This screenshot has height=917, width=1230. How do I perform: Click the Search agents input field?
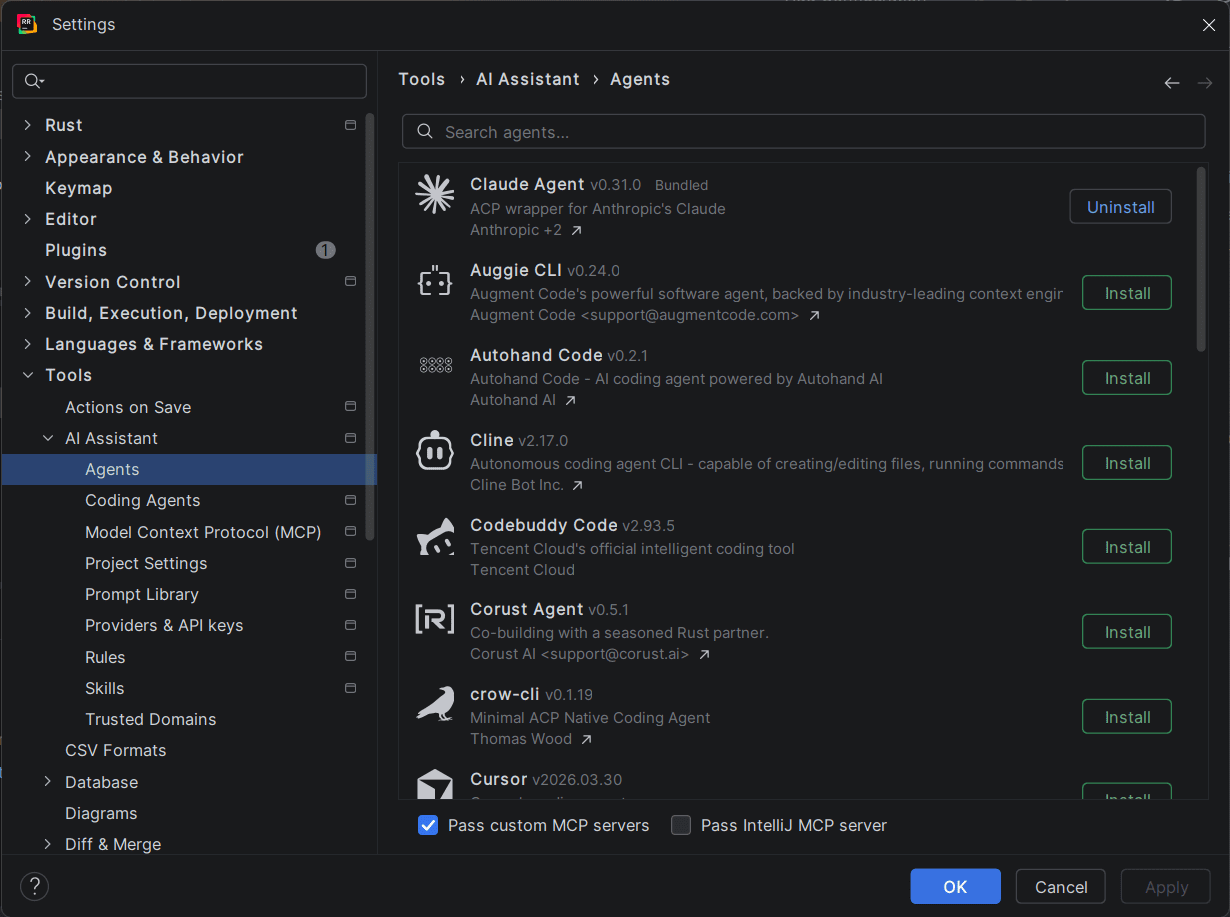coord(803,132)
